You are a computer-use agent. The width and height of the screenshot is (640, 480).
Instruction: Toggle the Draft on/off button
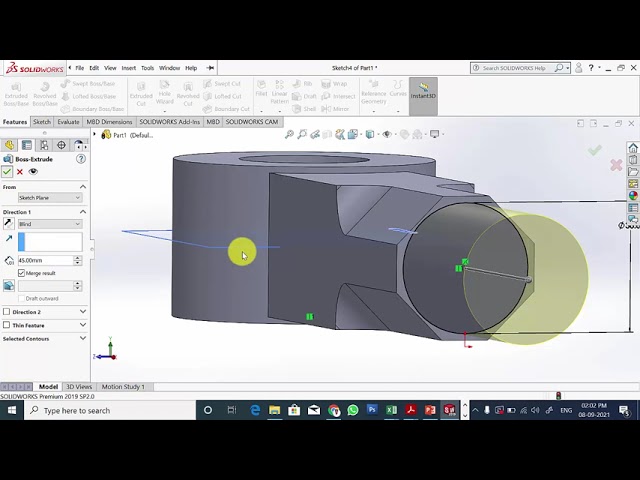[9, 286]
